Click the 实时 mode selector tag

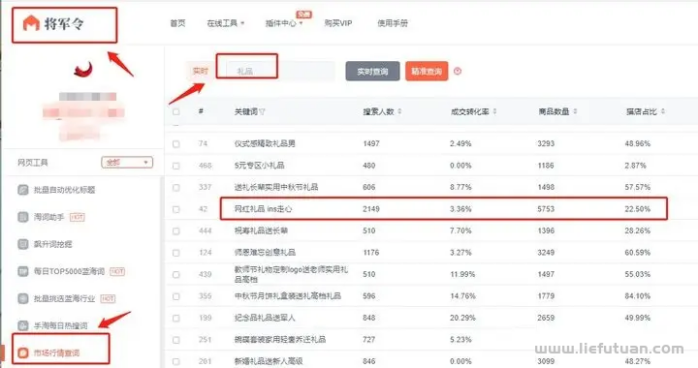(200, 71)
